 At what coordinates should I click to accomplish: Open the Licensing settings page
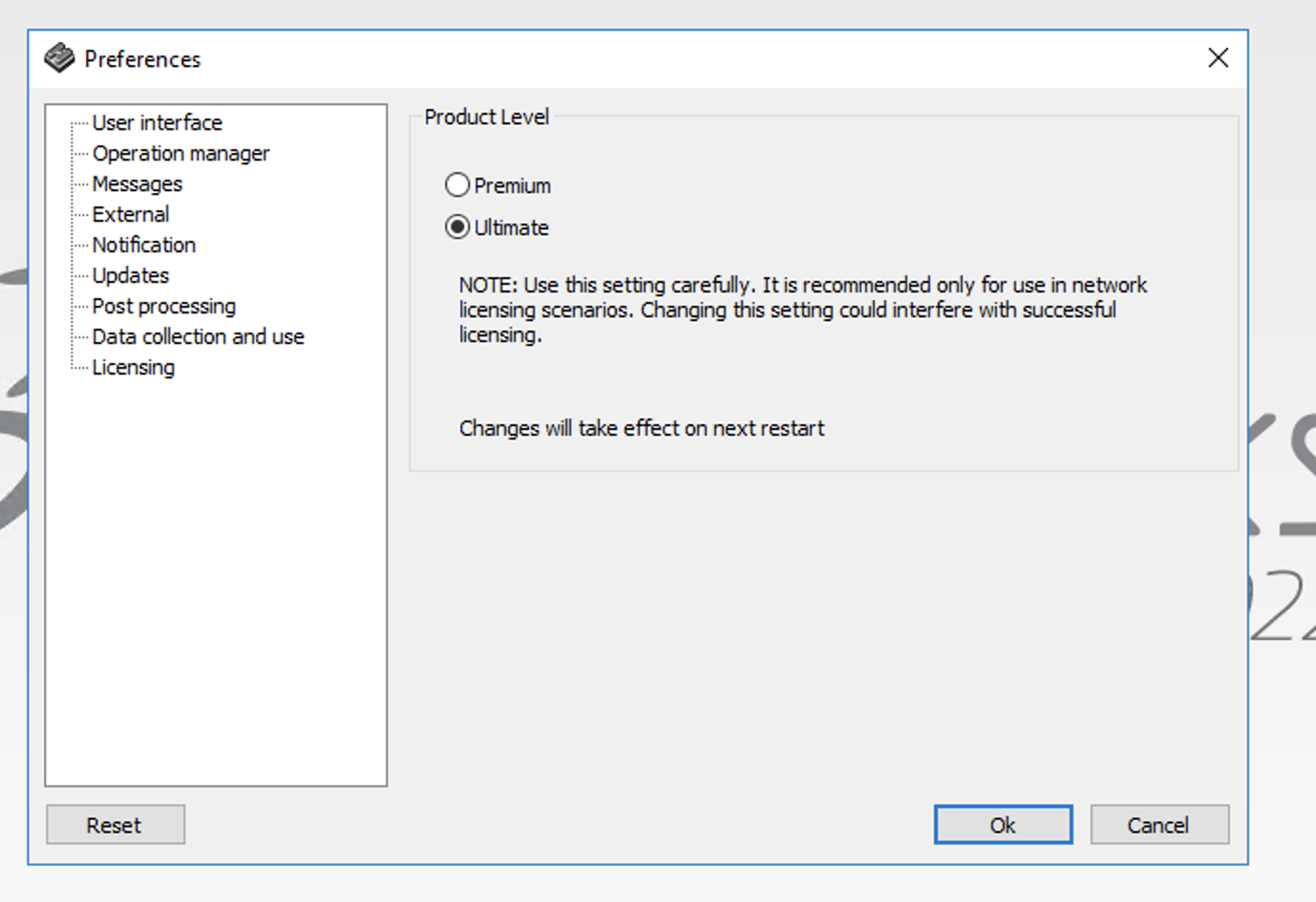click(x=133, y=367)
